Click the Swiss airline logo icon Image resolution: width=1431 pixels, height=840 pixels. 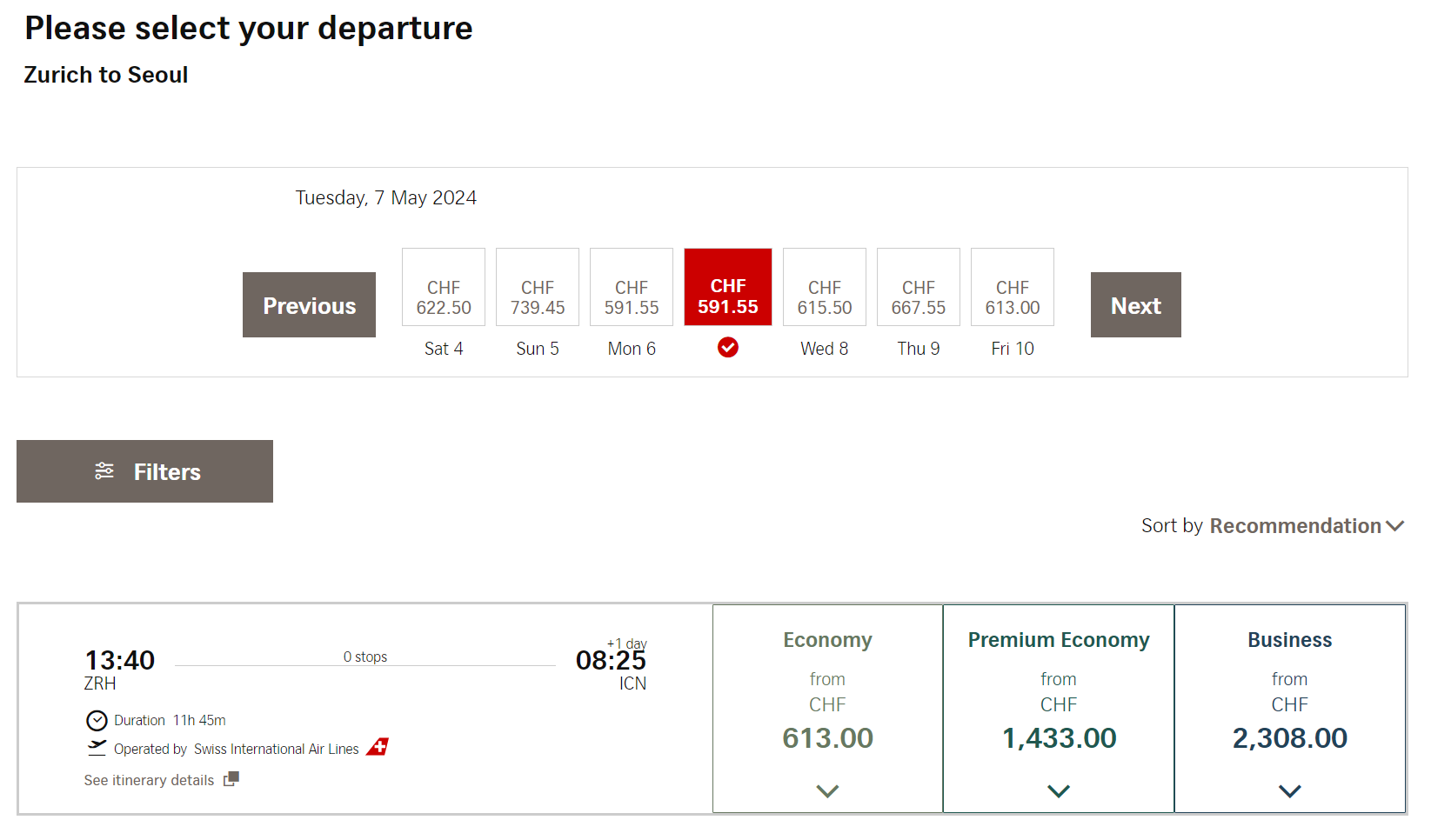click(x=378, y=748)
